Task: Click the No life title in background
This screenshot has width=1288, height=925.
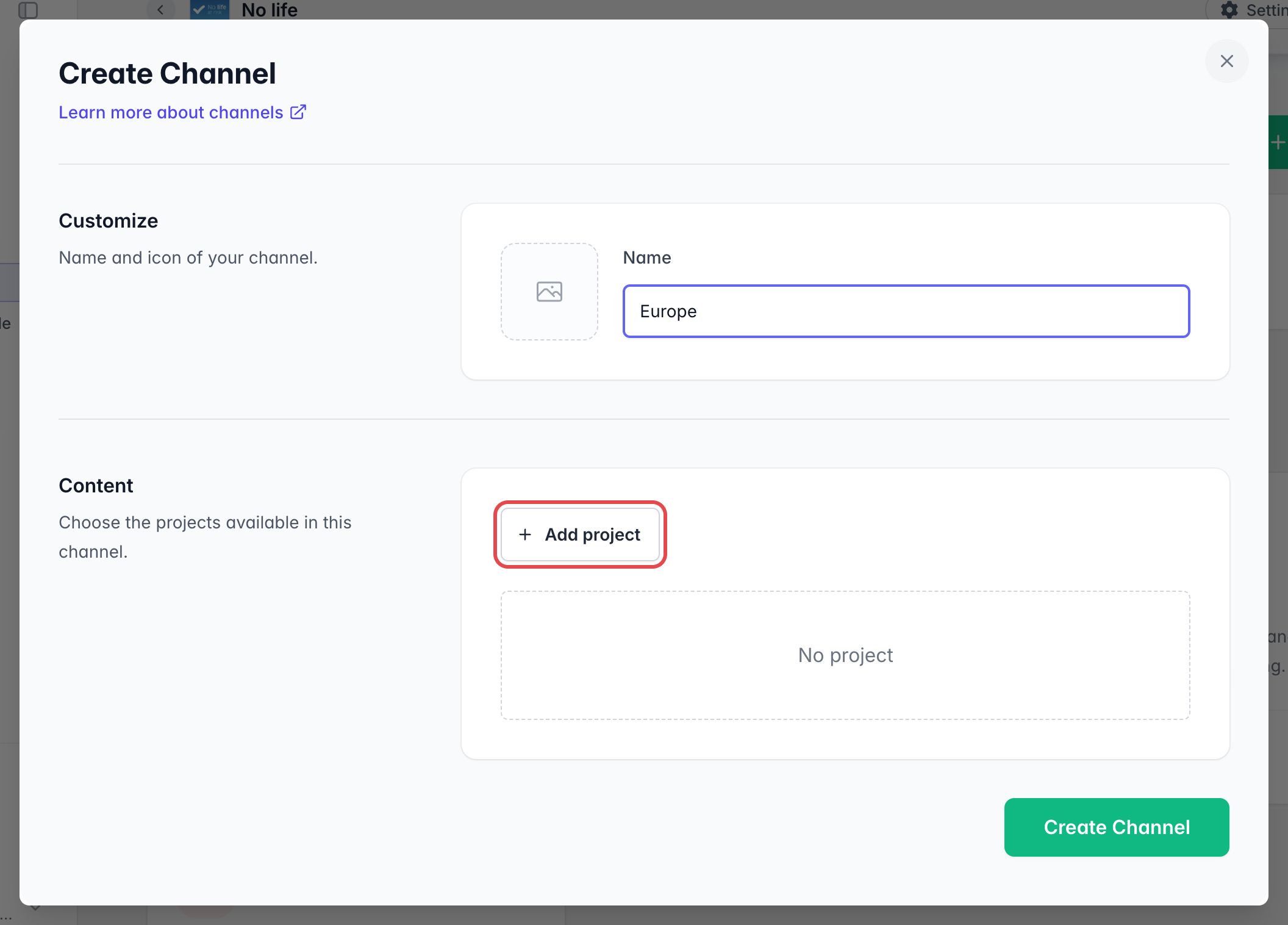Action: [270, 10]
